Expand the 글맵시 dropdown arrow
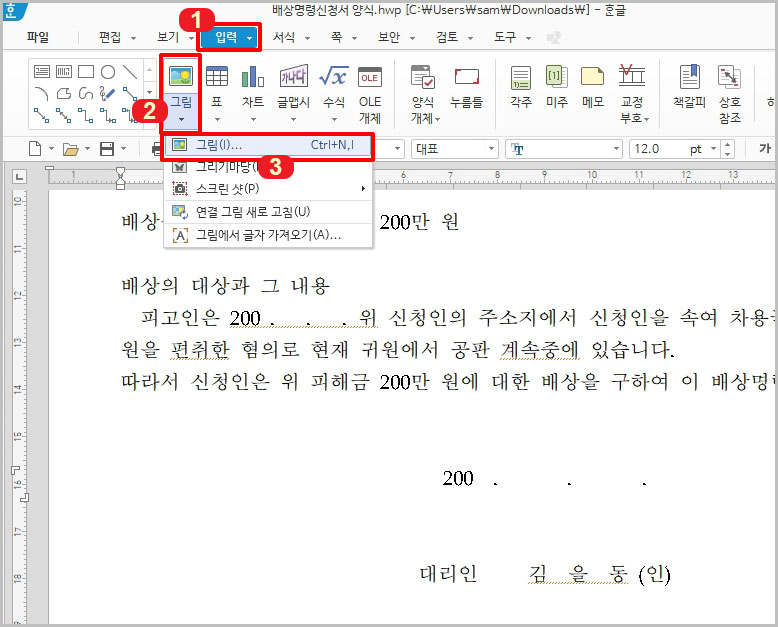 [x=293, y=119]
